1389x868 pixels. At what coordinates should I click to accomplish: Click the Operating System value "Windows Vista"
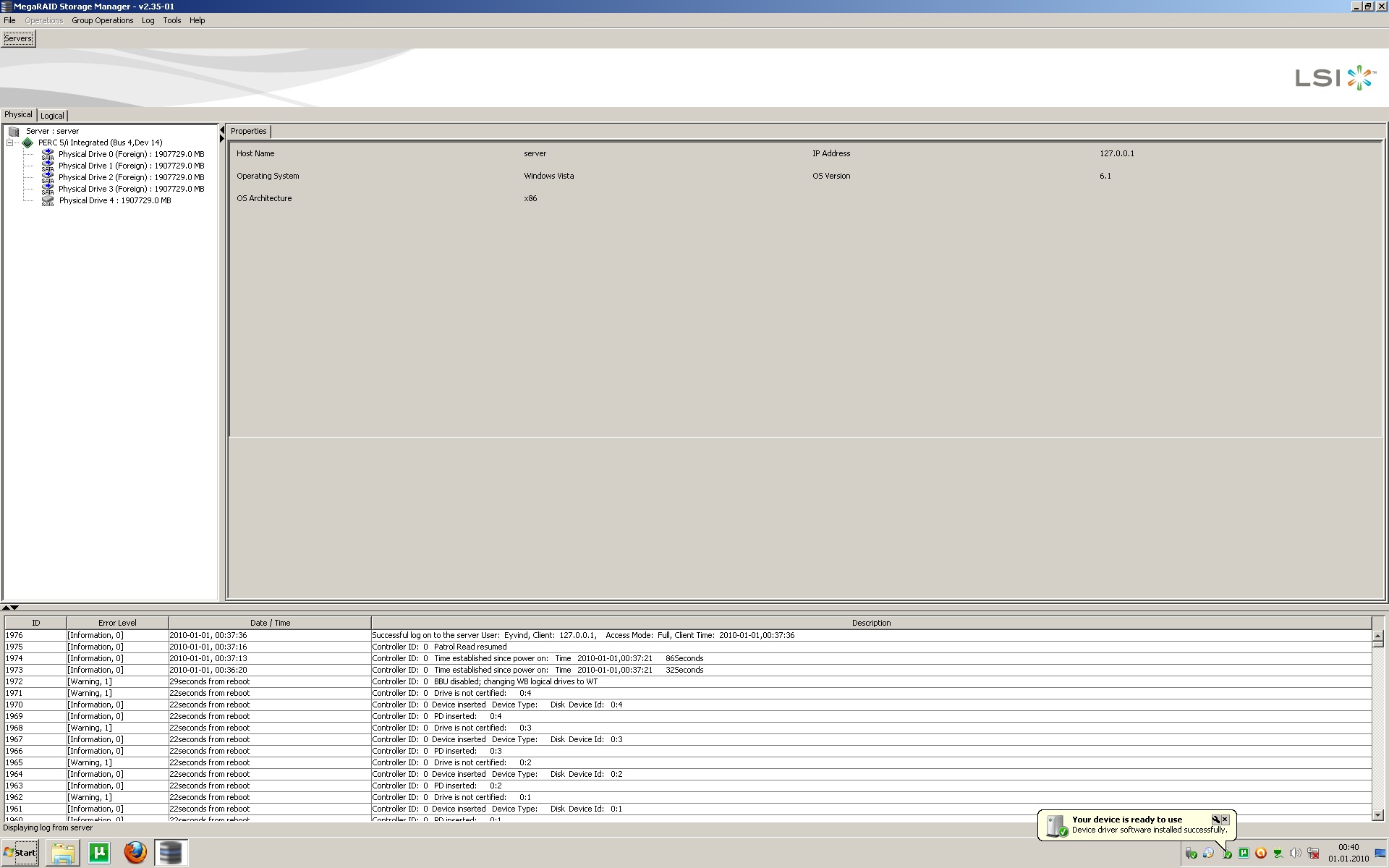(549, 176)
